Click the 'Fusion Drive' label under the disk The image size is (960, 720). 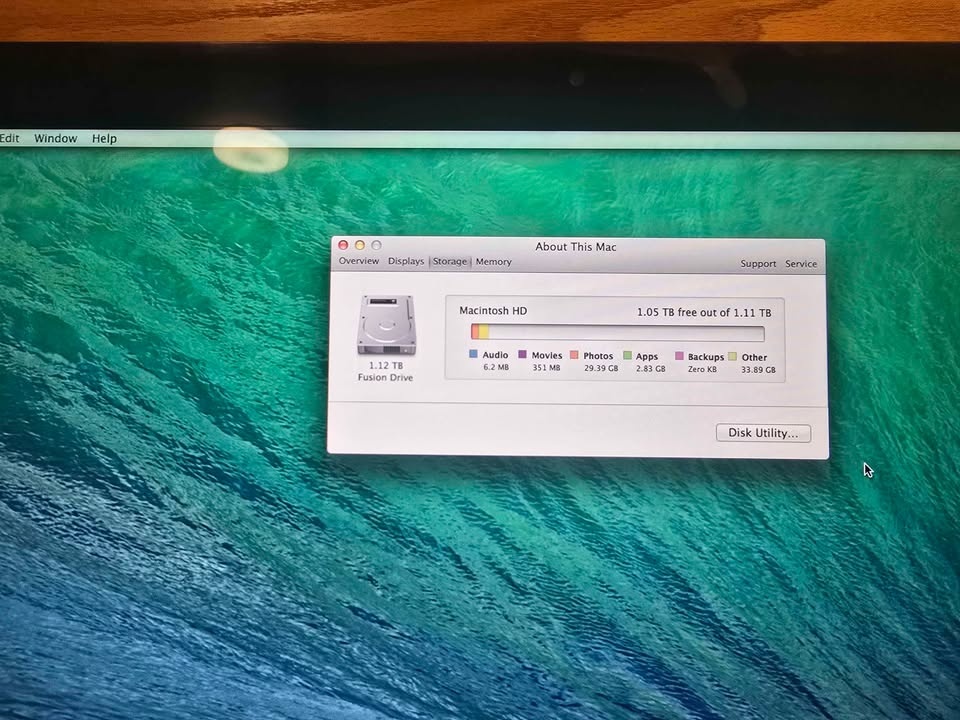[x=385, y=377]
